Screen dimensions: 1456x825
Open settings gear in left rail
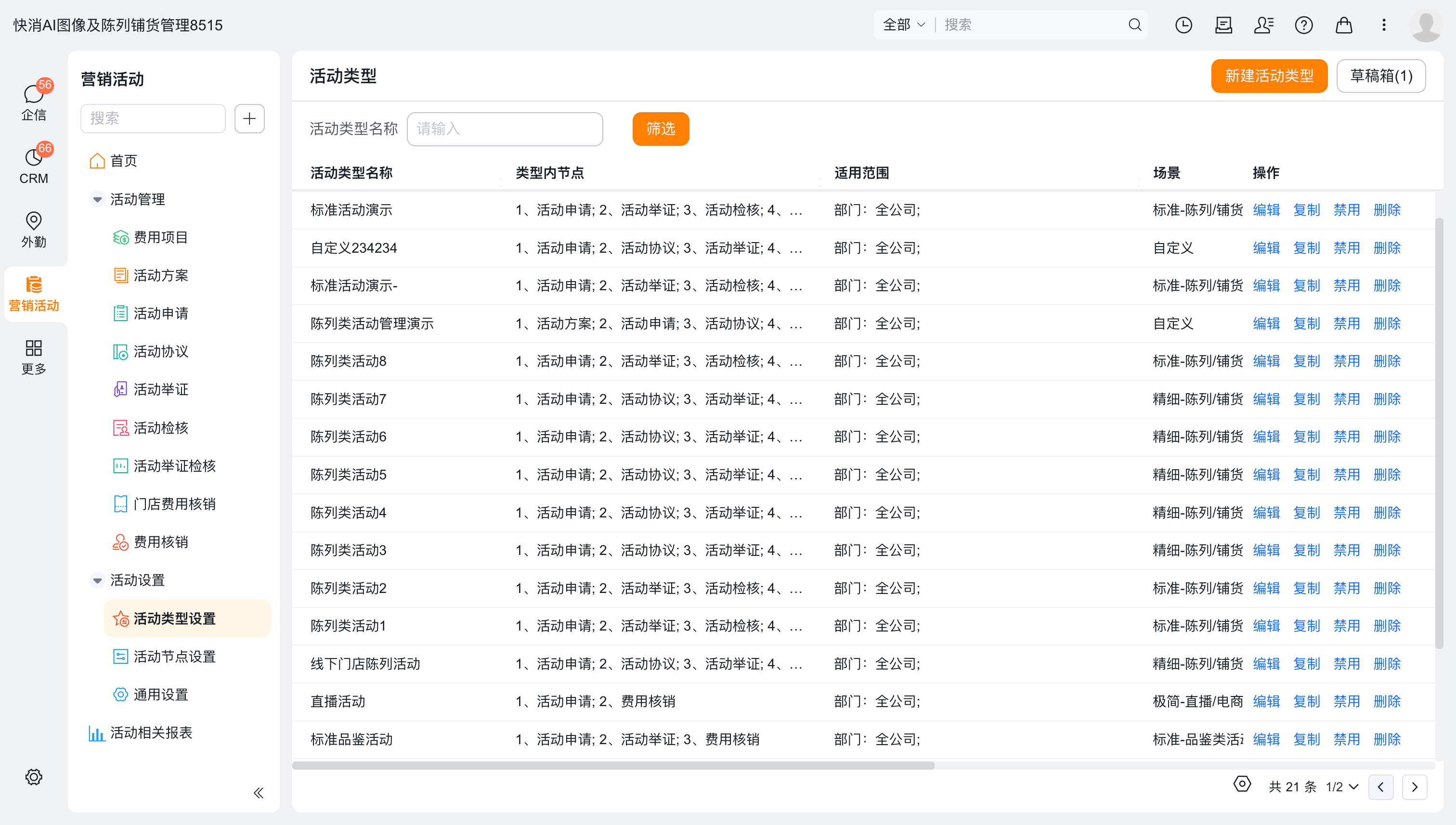pos(33,777)
